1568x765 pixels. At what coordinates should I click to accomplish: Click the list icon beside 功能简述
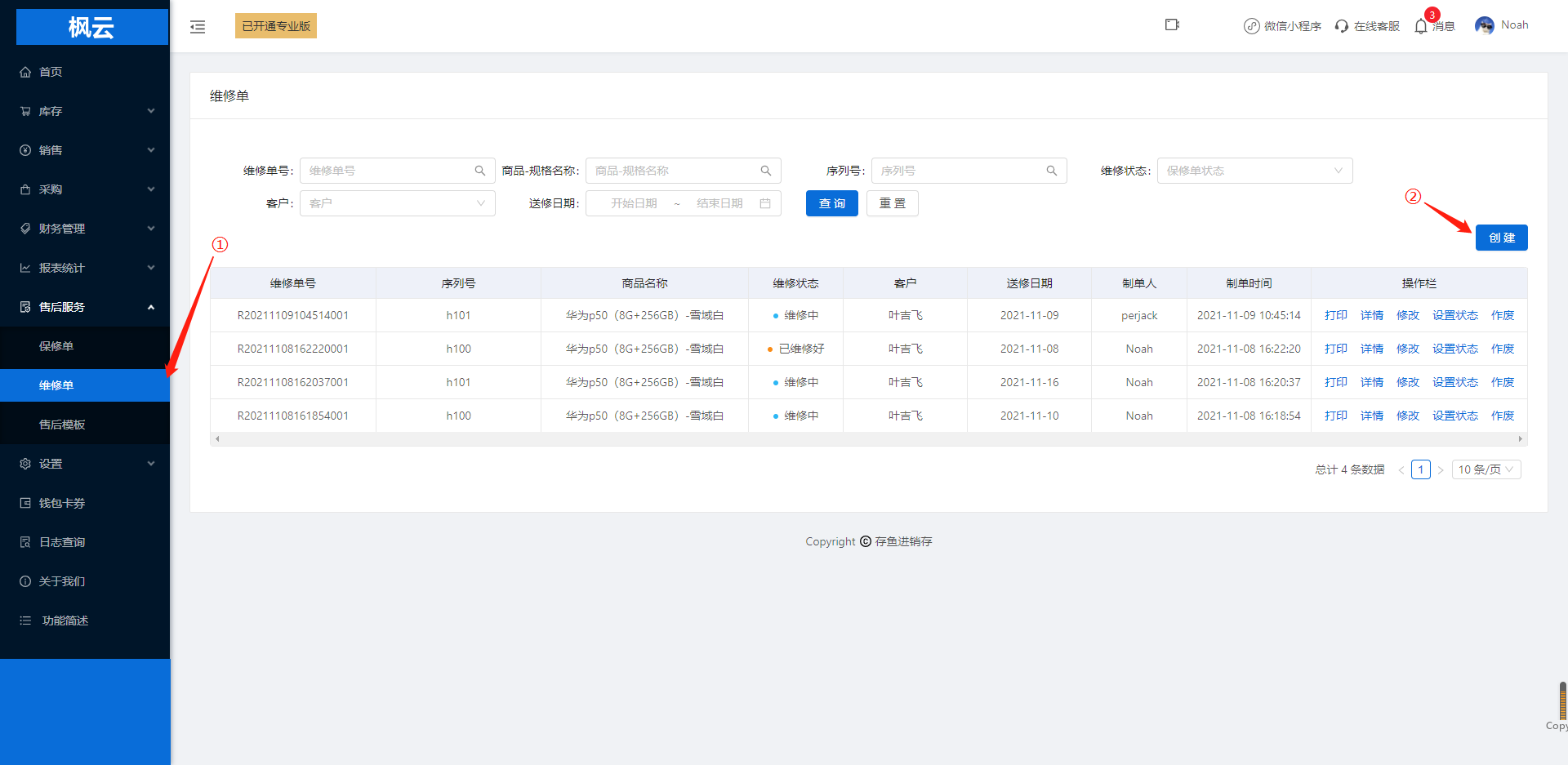coord(25,620)
